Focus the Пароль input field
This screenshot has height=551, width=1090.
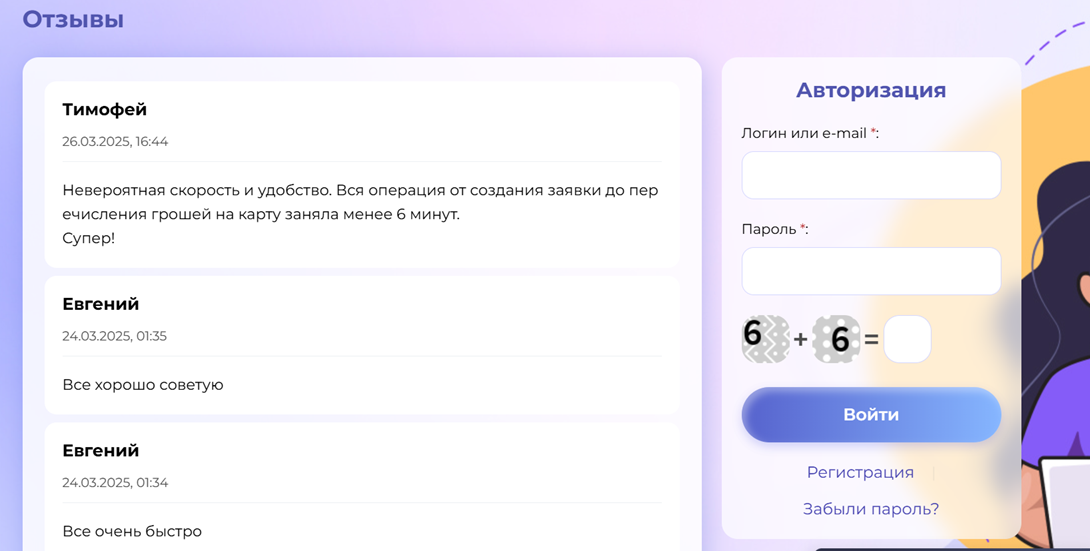point(871,271)
